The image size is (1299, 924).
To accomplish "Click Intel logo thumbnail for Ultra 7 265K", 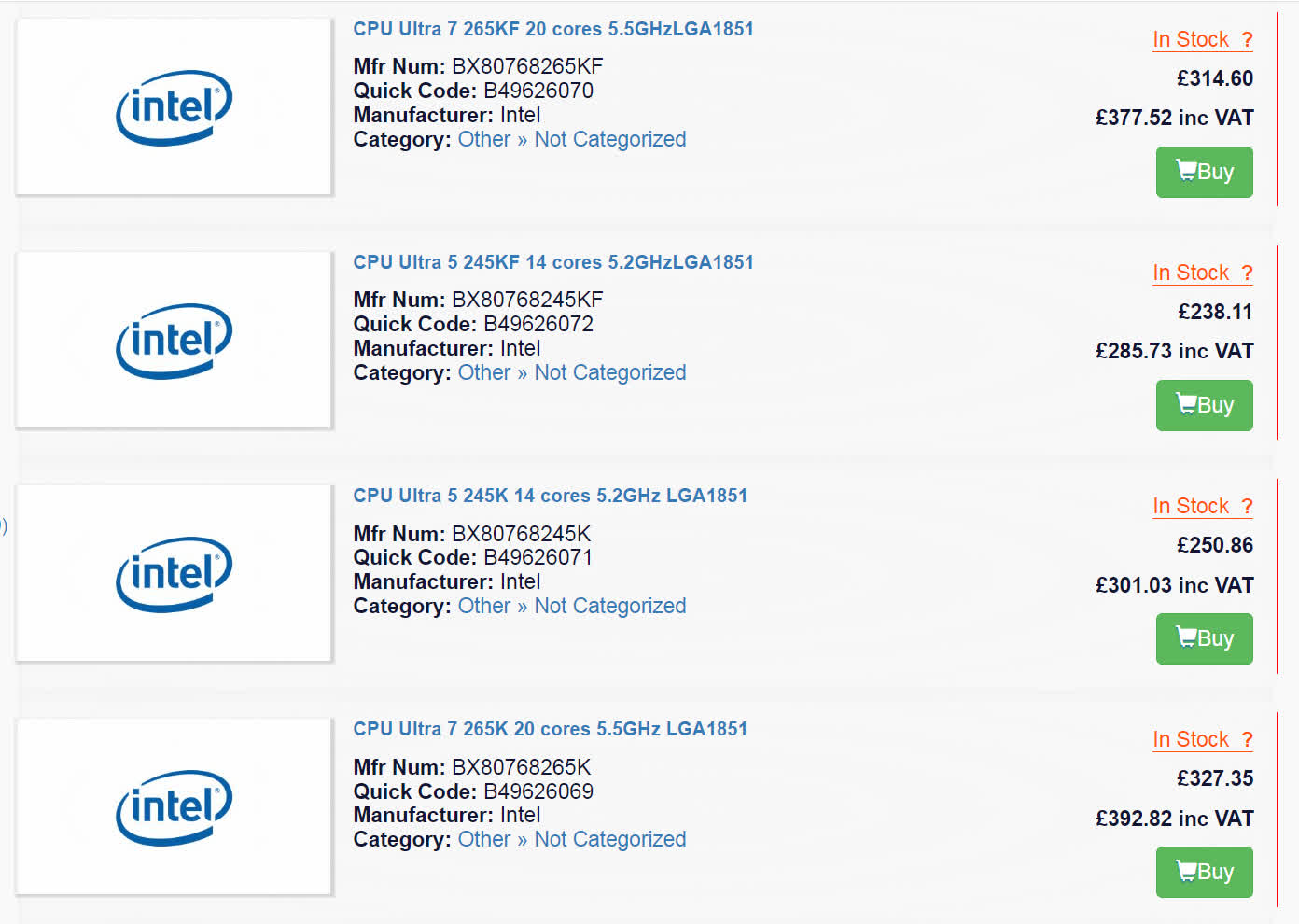I will pos(174,807).
